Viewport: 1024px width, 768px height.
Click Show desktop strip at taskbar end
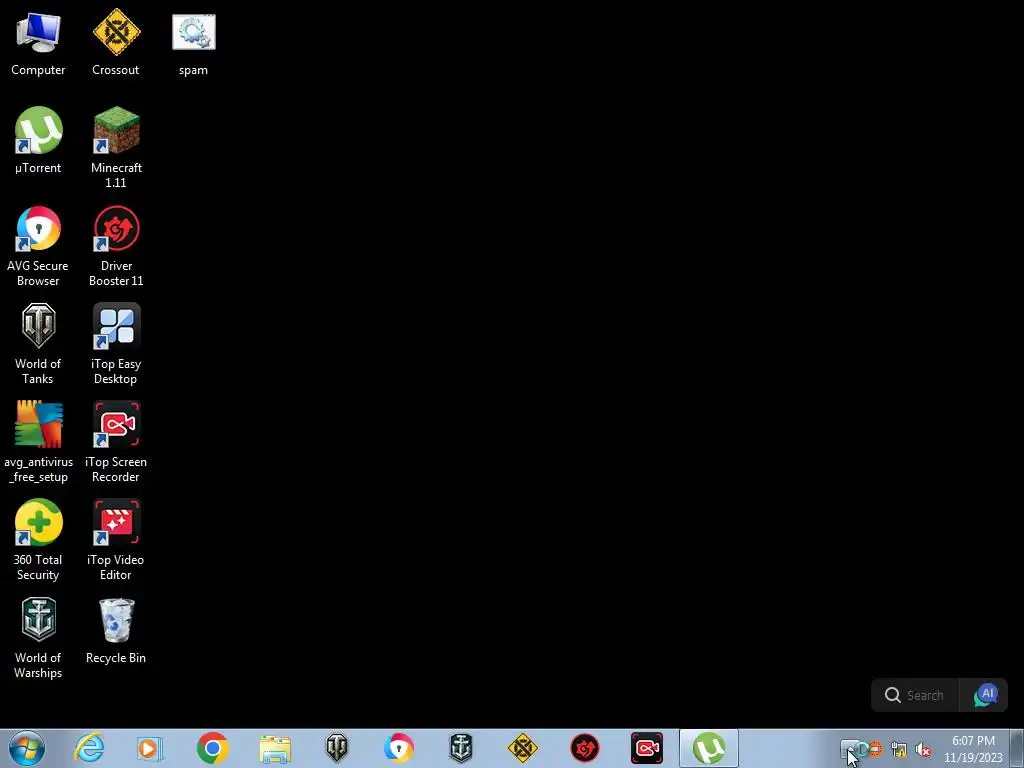point(1017,748)
